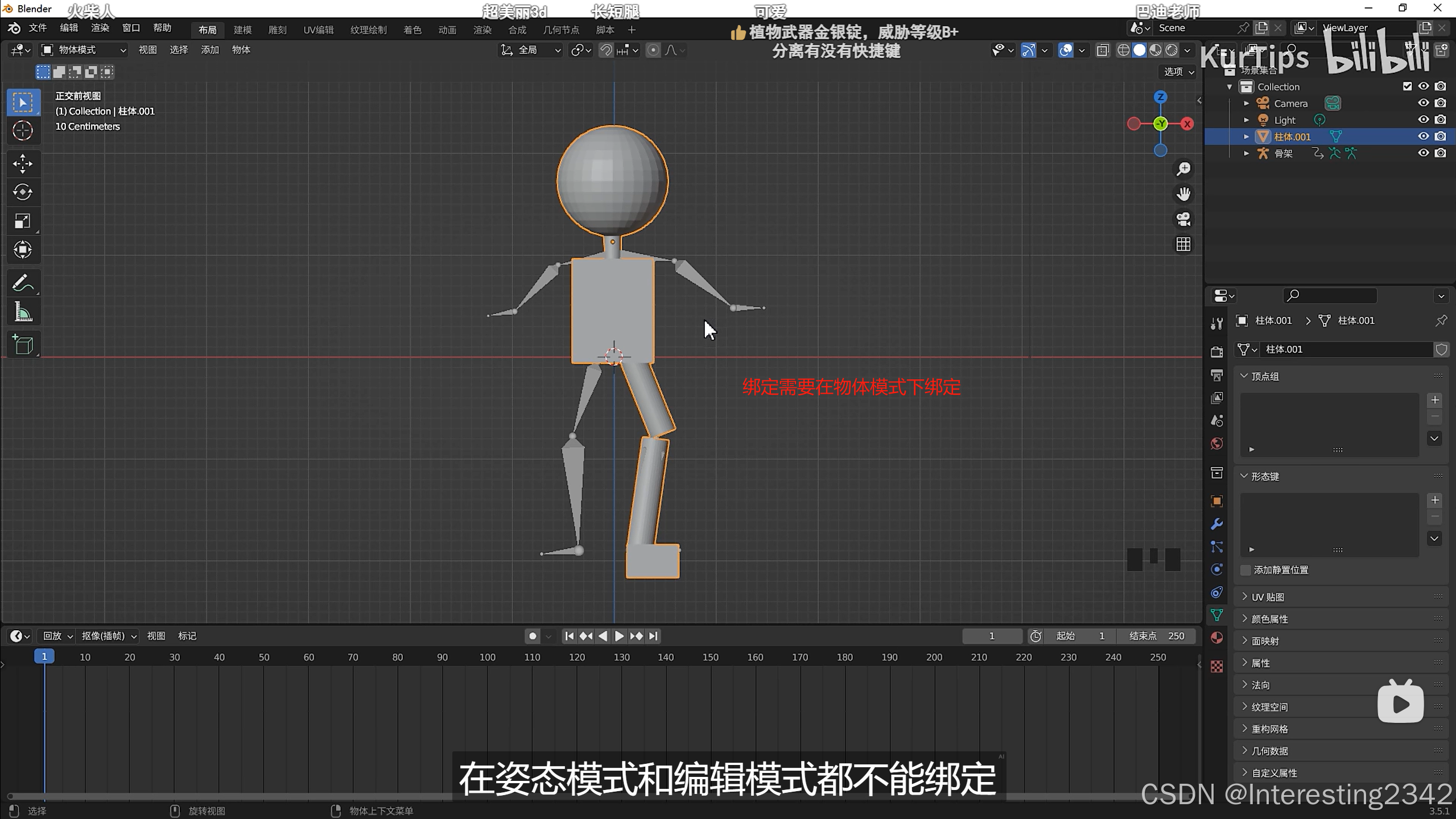The image size is (1456, 819).
Task: Open the 文件 menu
Action: pos(38,28)
